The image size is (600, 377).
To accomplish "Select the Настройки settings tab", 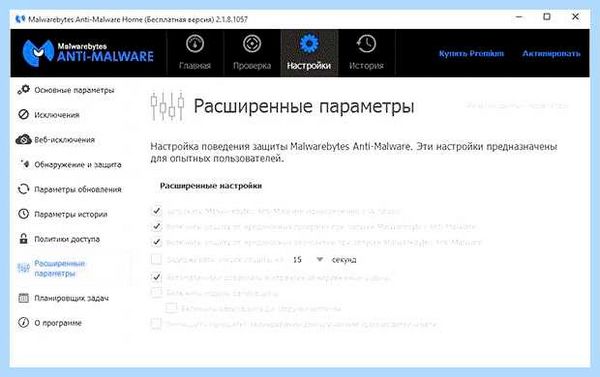I will (309, 53).
